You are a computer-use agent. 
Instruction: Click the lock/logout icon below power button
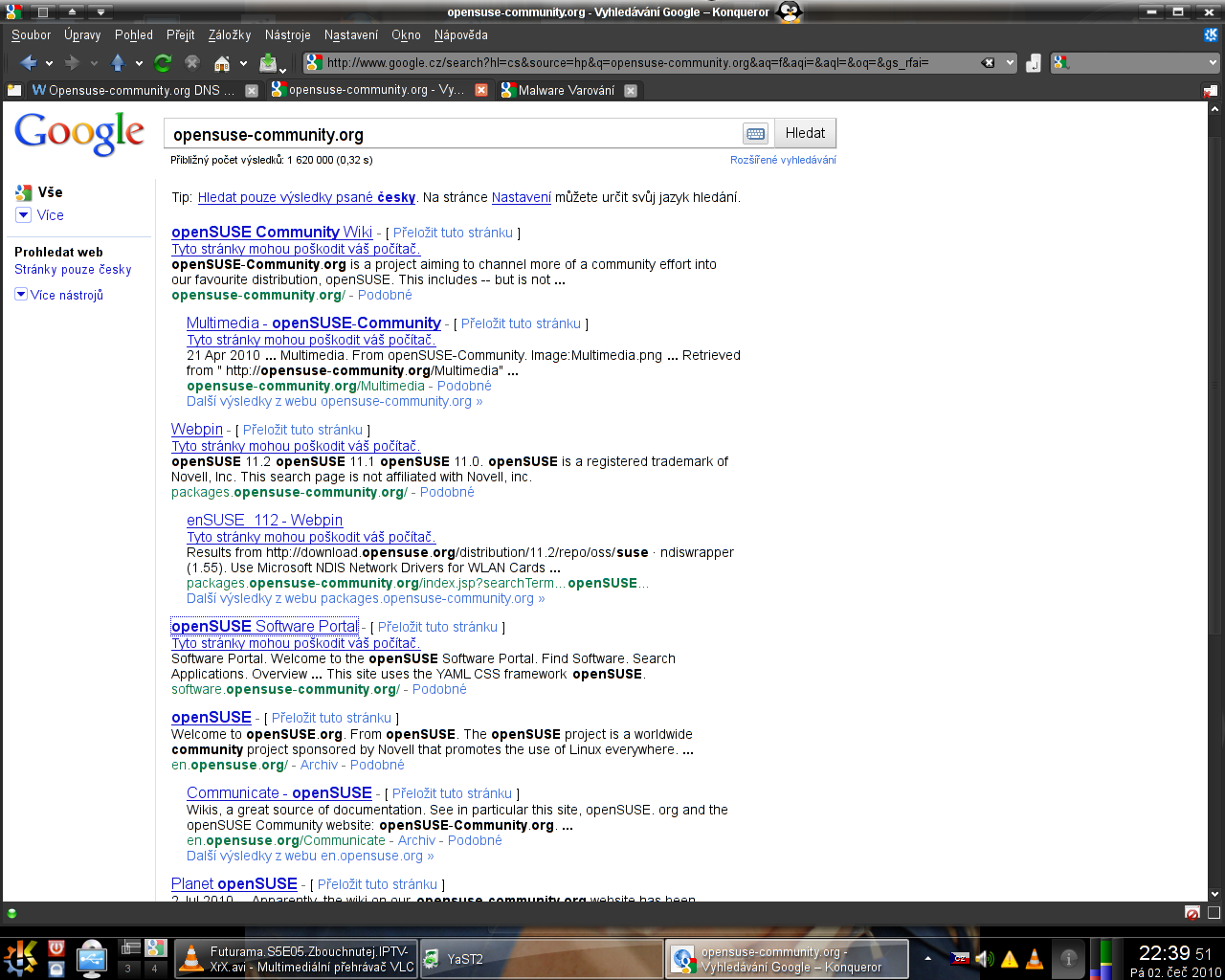pos(56,969)
